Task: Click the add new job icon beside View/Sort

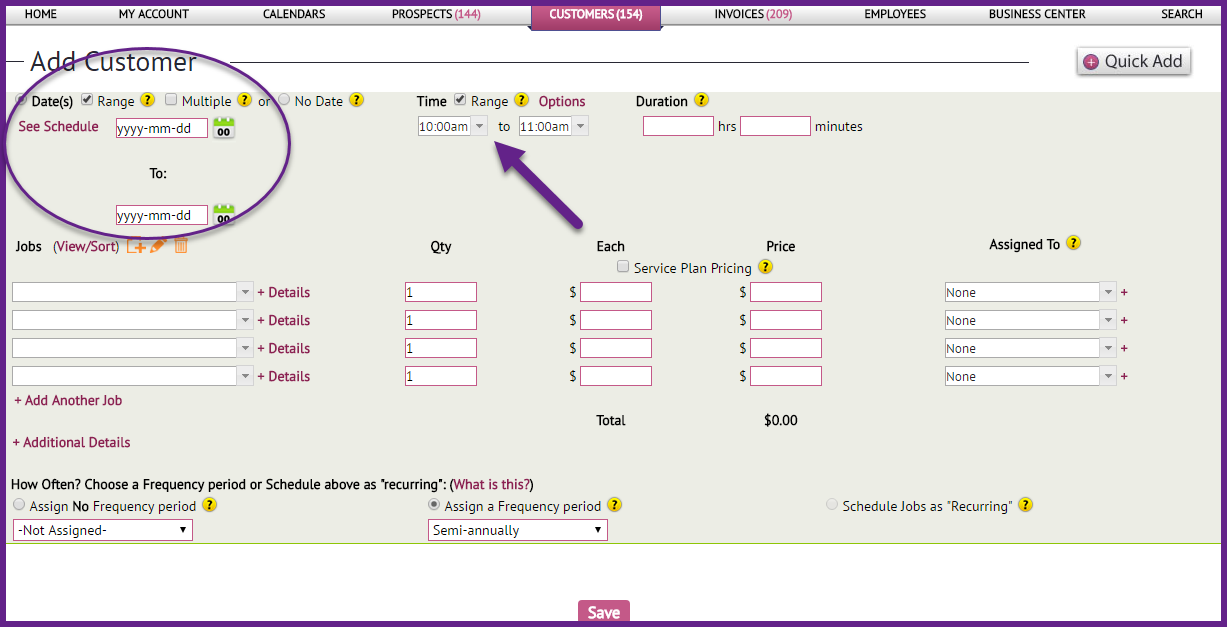Action: click(x=136, y=246)
